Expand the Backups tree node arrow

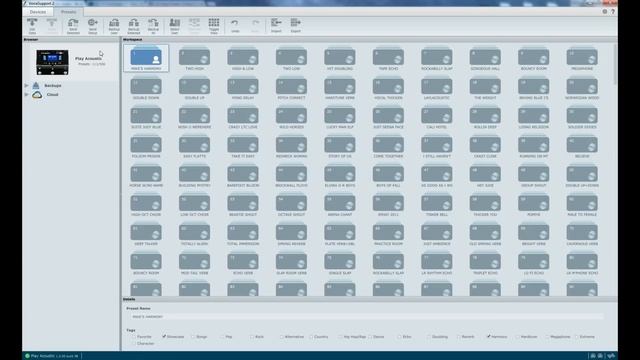point(27,85)
